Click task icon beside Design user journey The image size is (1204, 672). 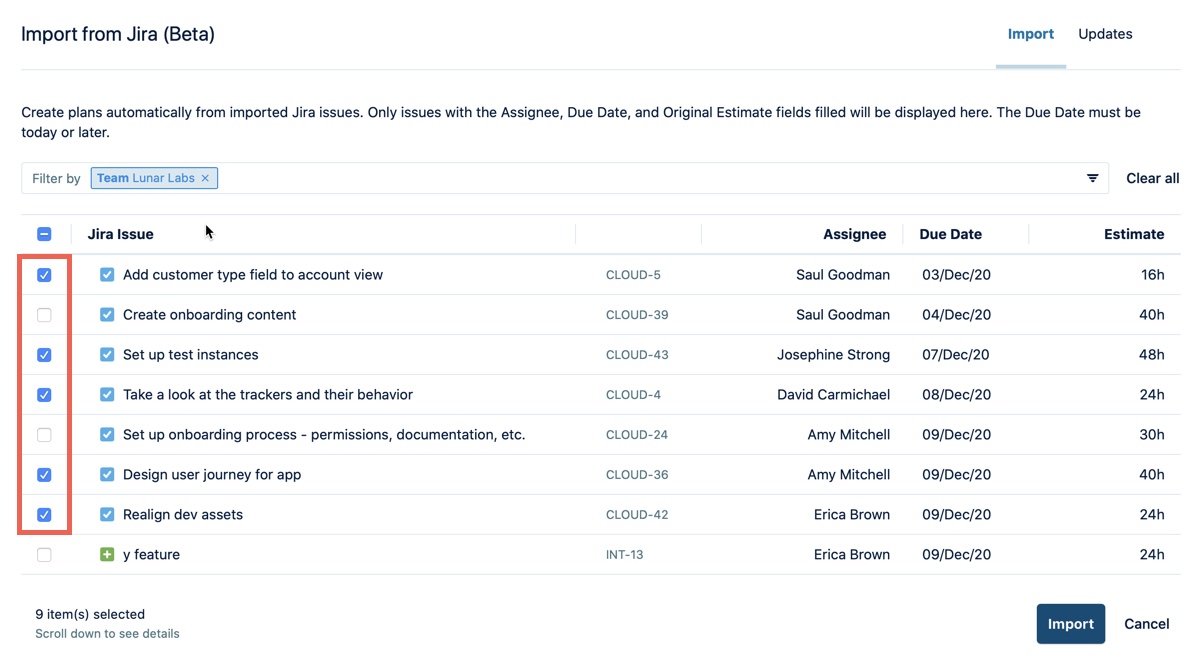coord(107,475)
